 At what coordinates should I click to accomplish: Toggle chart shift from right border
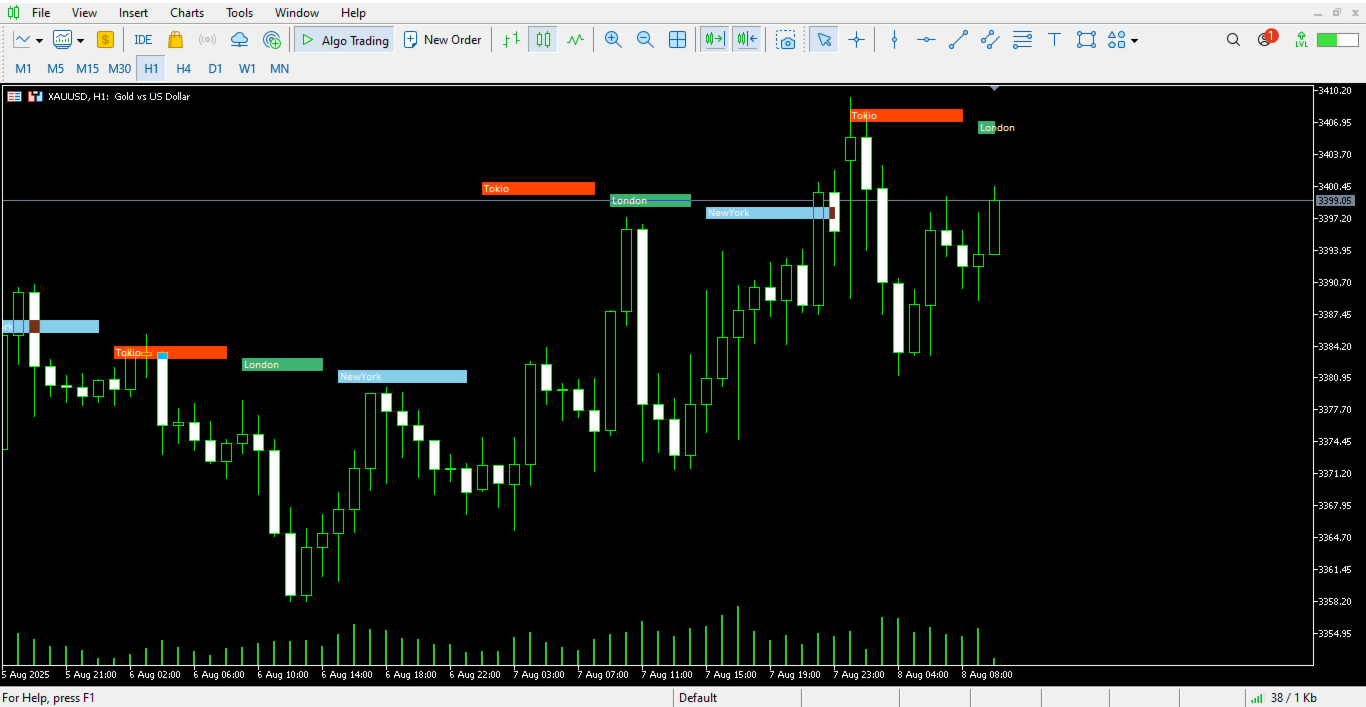[x=746, y=40]
